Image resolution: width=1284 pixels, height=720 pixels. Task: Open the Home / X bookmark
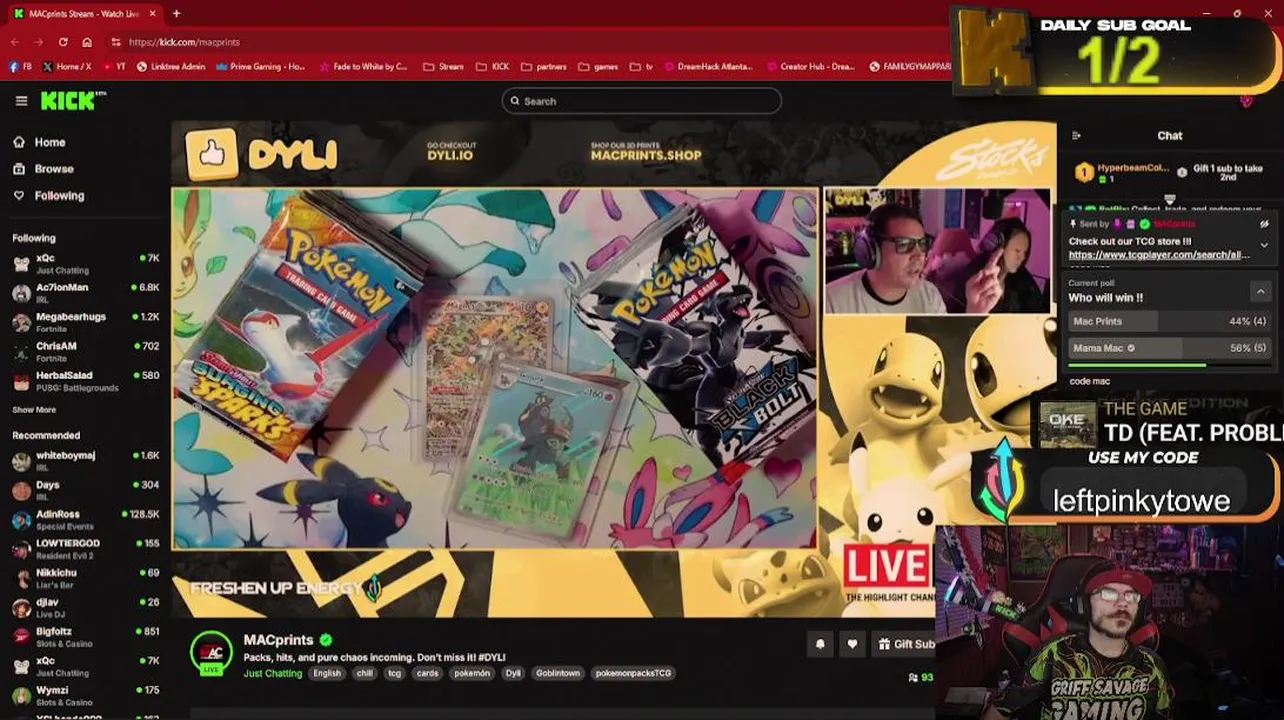click(67, 67)
